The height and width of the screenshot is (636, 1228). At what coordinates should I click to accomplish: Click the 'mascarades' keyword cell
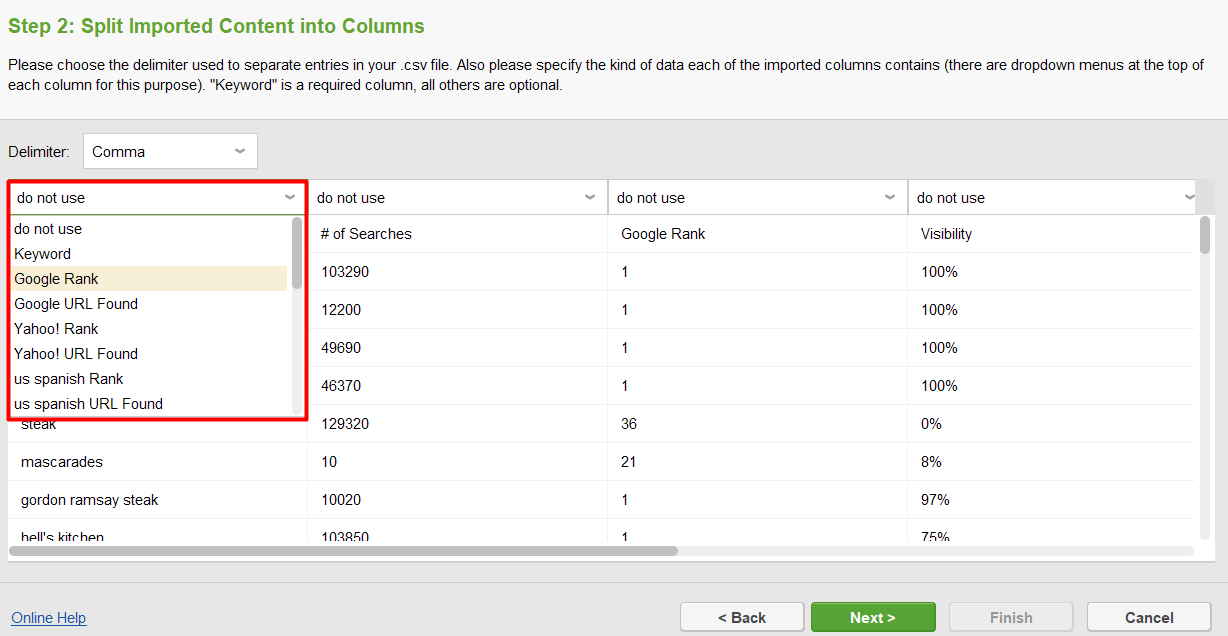(x=158, y=462)
